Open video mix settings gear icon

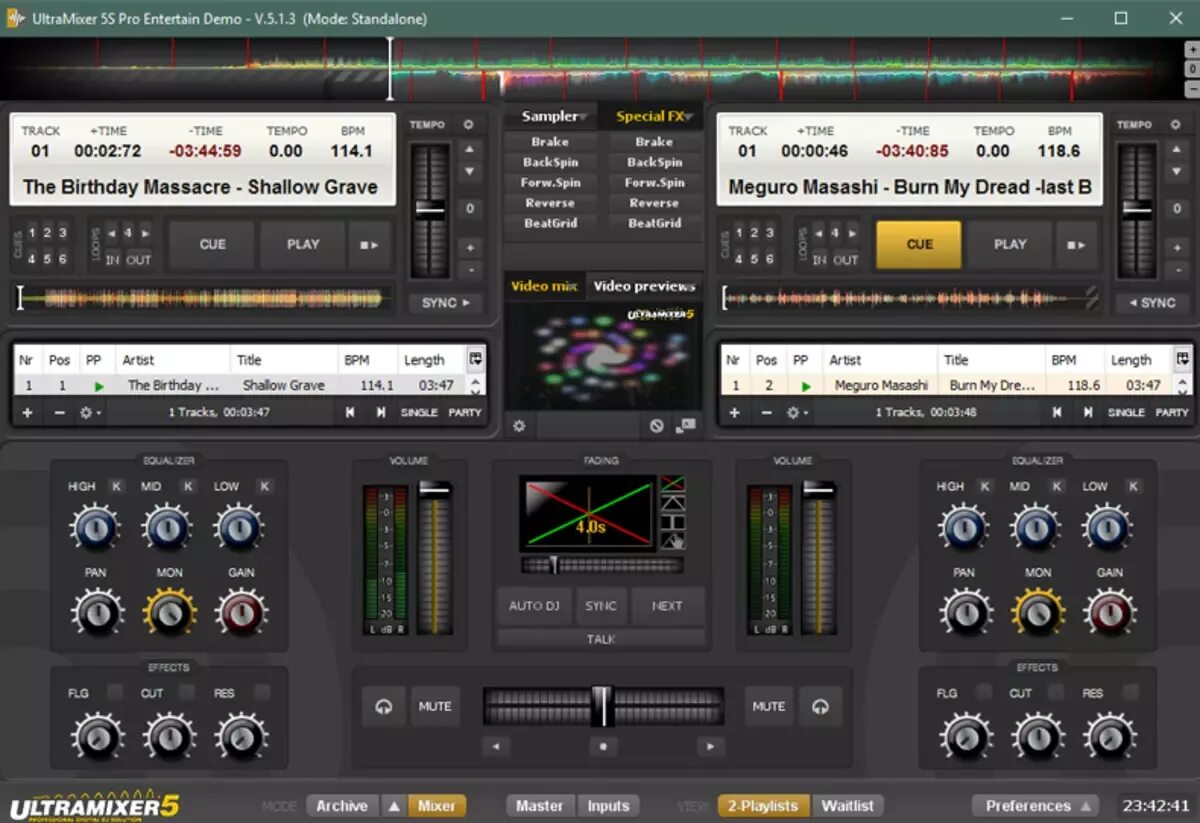coord(519,425)
